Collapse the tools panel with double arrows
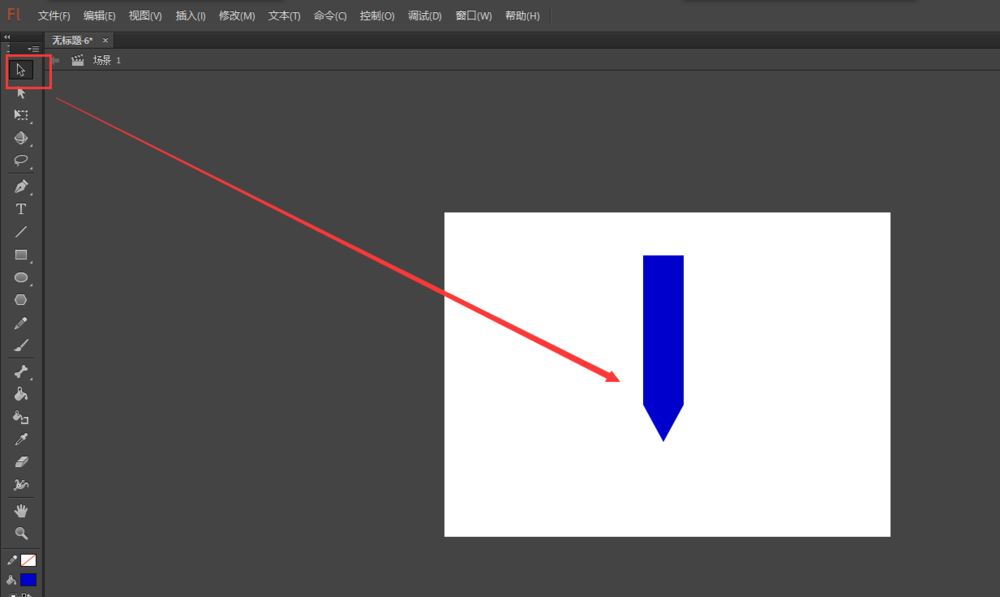The image size is (1000, 597). coord(7,37)
